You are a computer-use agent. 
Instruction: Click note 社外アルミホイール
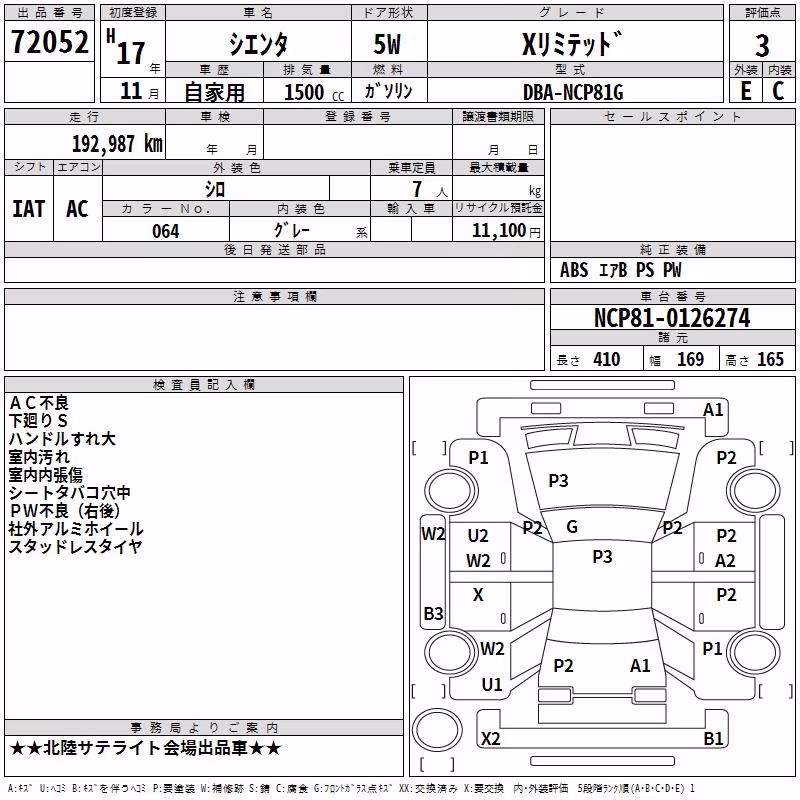(x=76, y=529)
